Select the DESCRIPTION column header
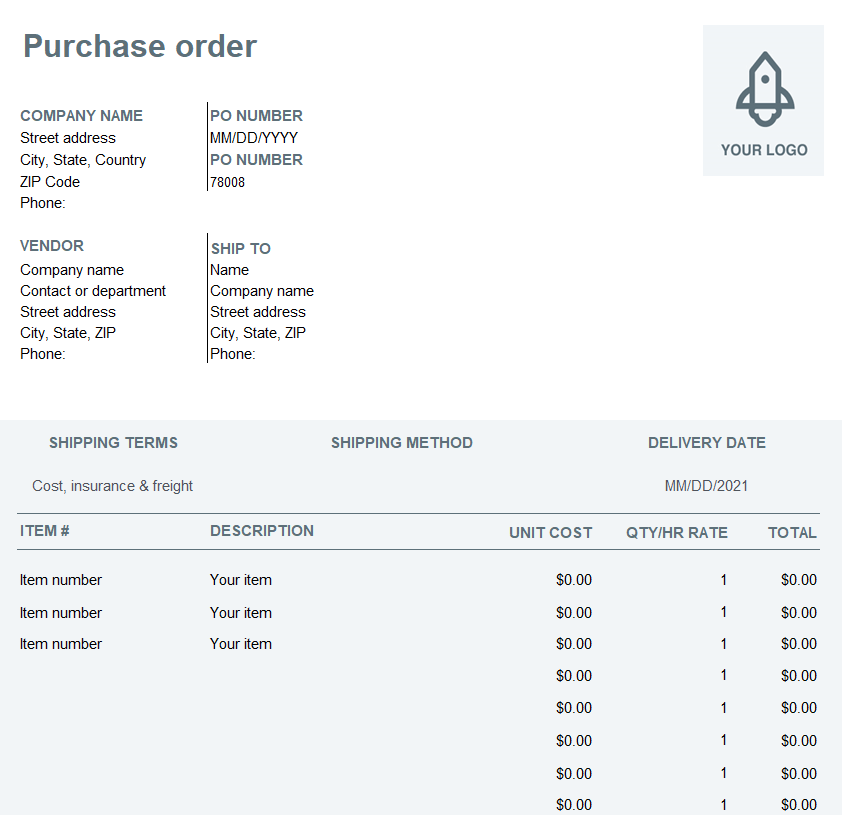842x815 pixels. point(262,531)
